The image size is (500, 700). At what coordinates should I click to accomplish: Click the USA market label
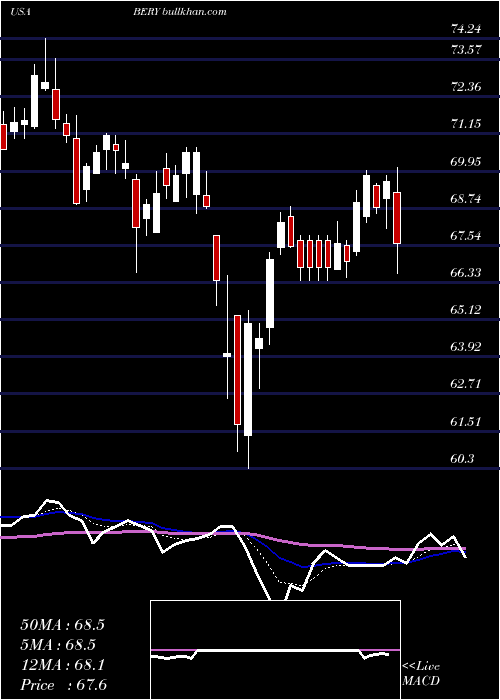click(x=21, y=12)
